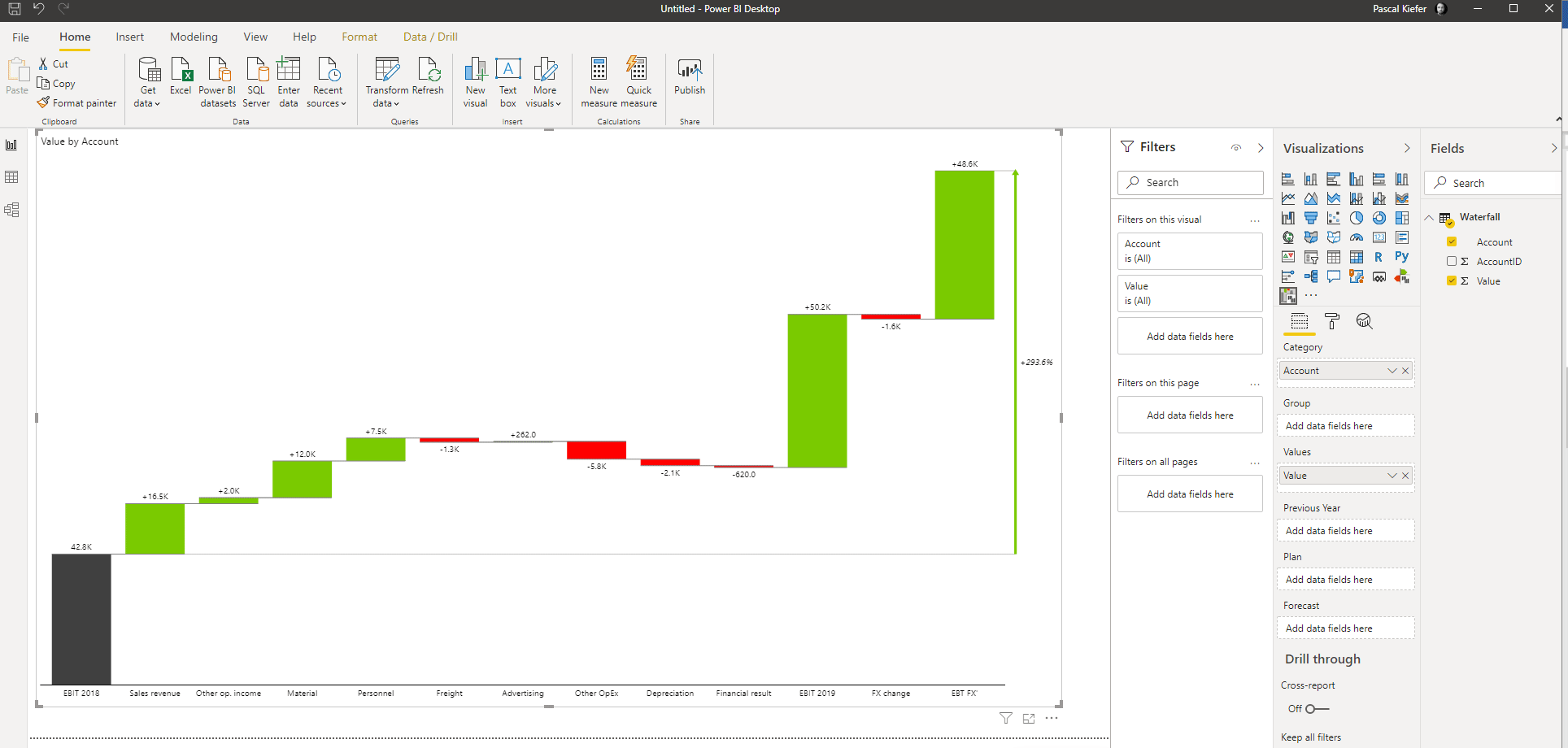The height and width of the screenshot is (748, 1568).
Task: Open the R script visual icon
Action: tap(1379, 257)
